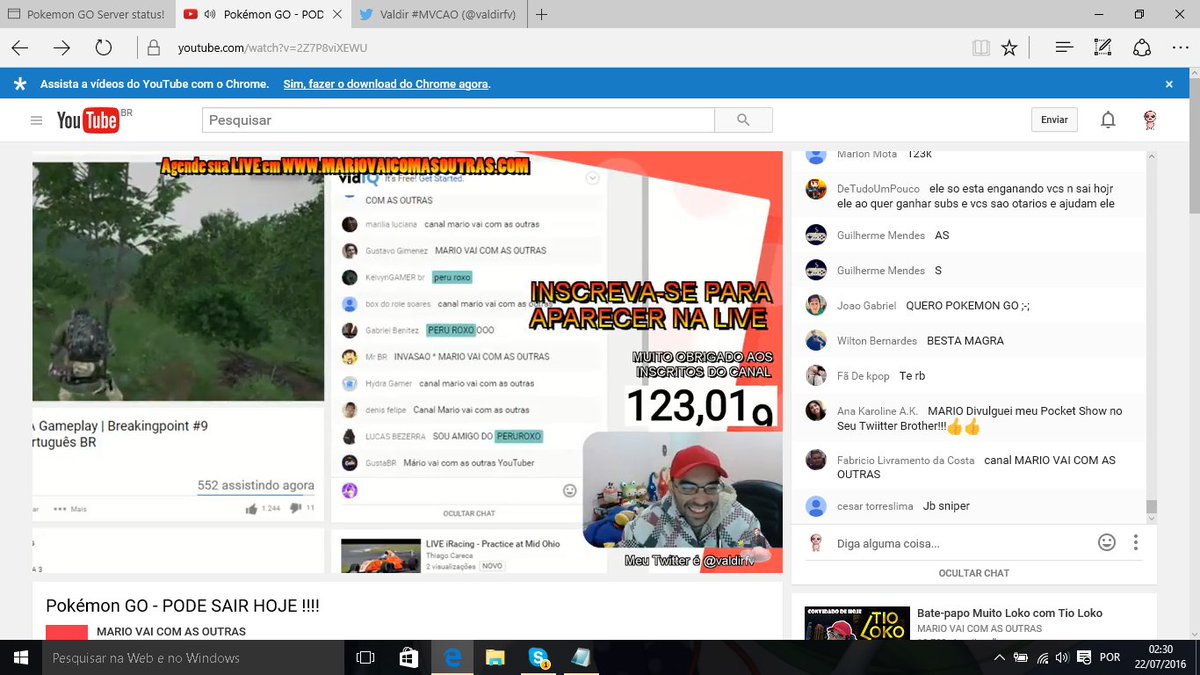1200x675 pixels.
Task: Click Fabricio Livramento da Costa's avatar
Action: point(816,460)
